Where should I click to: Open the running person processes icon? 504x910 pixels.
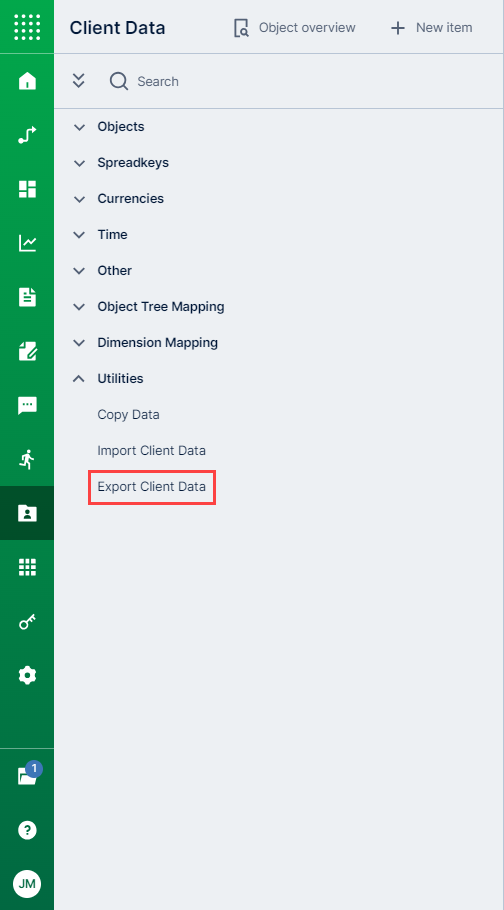tap(27, 460)
